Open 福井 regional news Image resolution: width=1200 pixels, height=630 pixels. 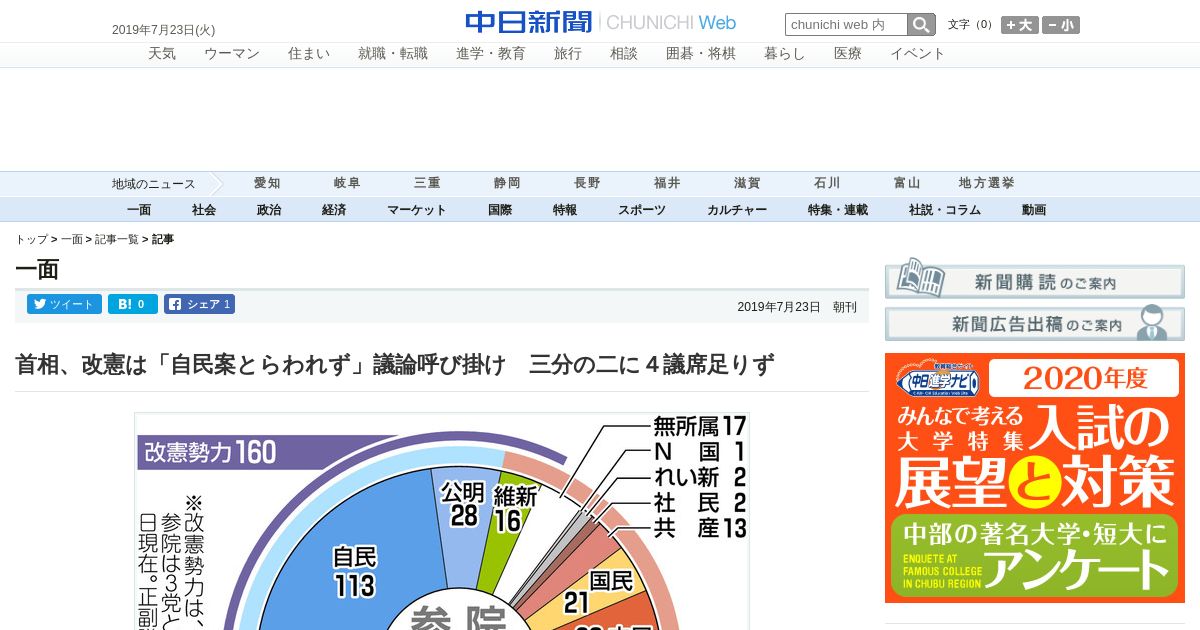pyautogui.click(x=667, y=183)
